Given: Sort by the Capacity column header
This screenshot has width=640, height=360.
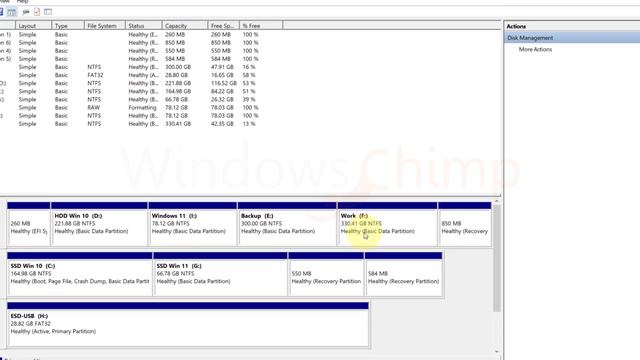Looking at the screenshot, I should coord(184,26).
